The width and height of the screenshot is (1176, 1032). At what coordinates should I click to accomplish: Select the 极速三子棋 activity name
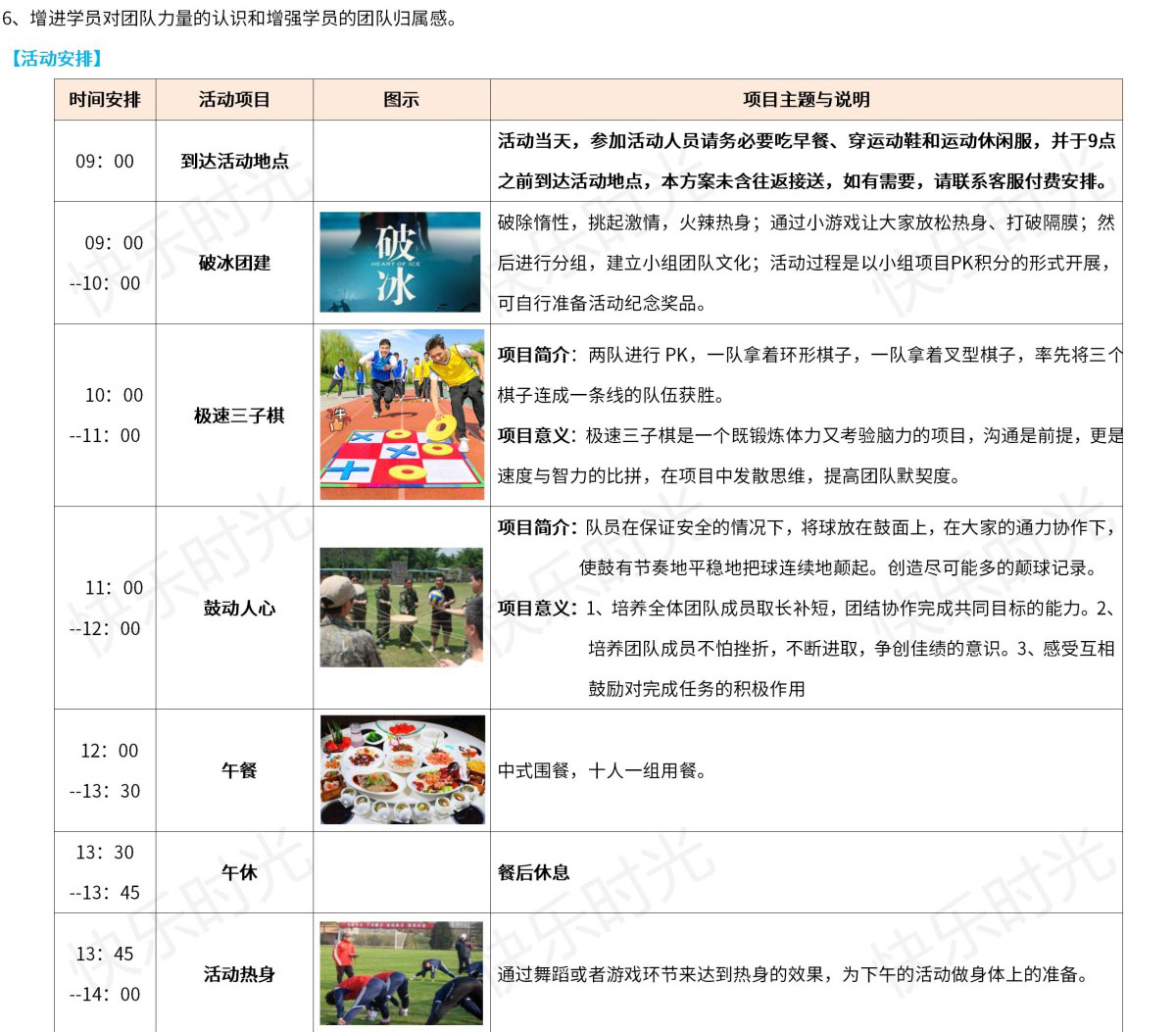(x=238, y=416)
